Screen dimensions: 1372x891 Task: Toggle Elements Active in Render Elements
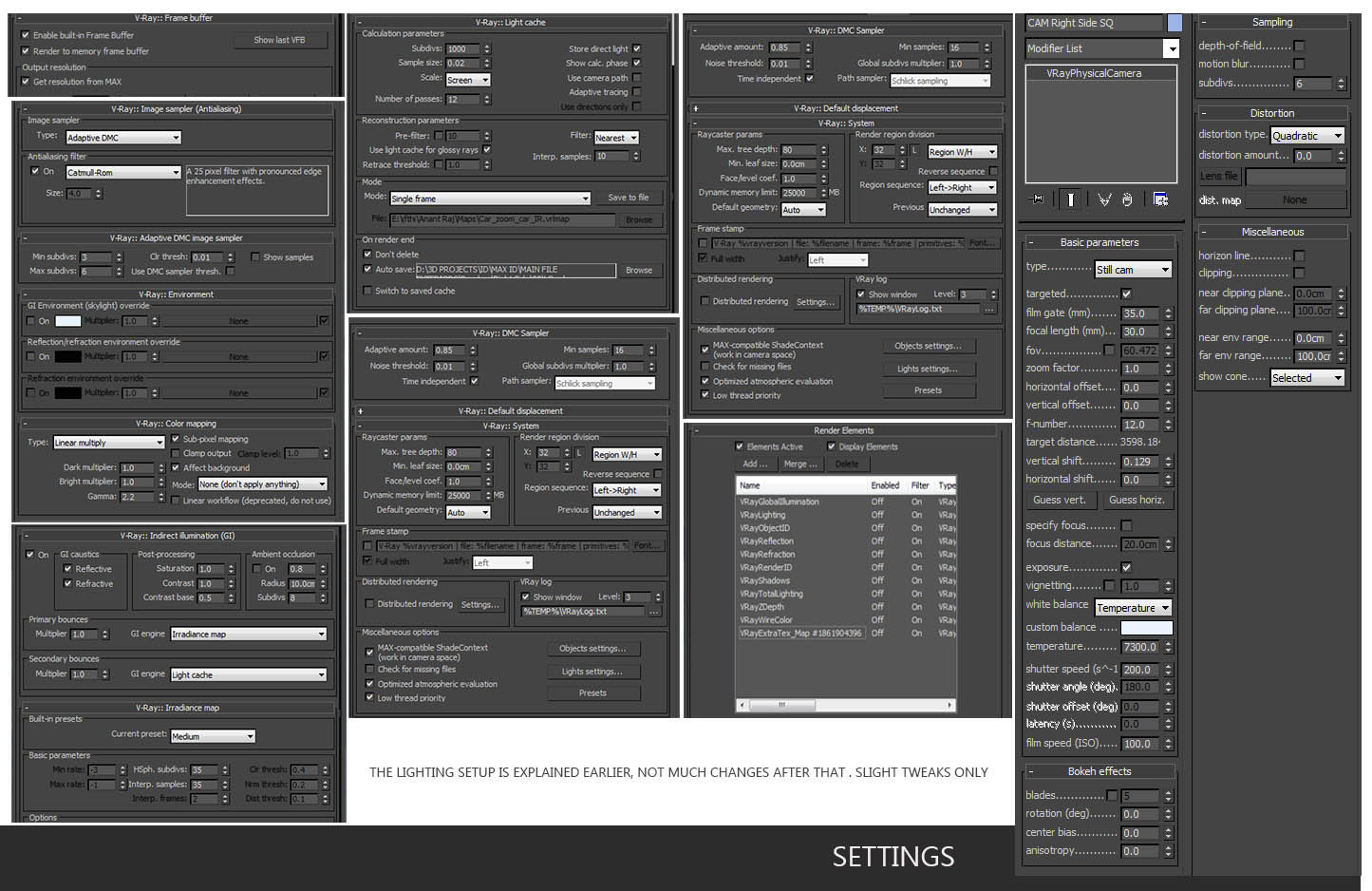point(740,446)
